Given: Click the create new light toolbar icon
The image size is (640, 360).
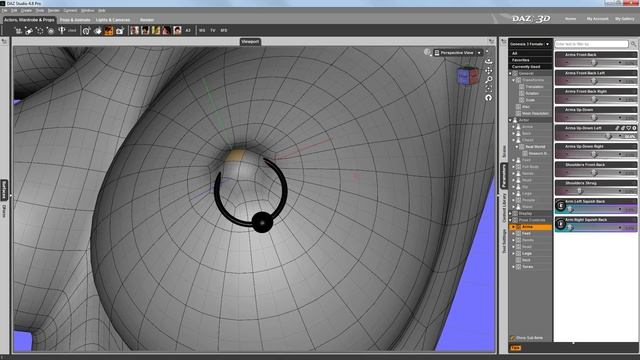Looking at the screenshot, I should 29,31.
